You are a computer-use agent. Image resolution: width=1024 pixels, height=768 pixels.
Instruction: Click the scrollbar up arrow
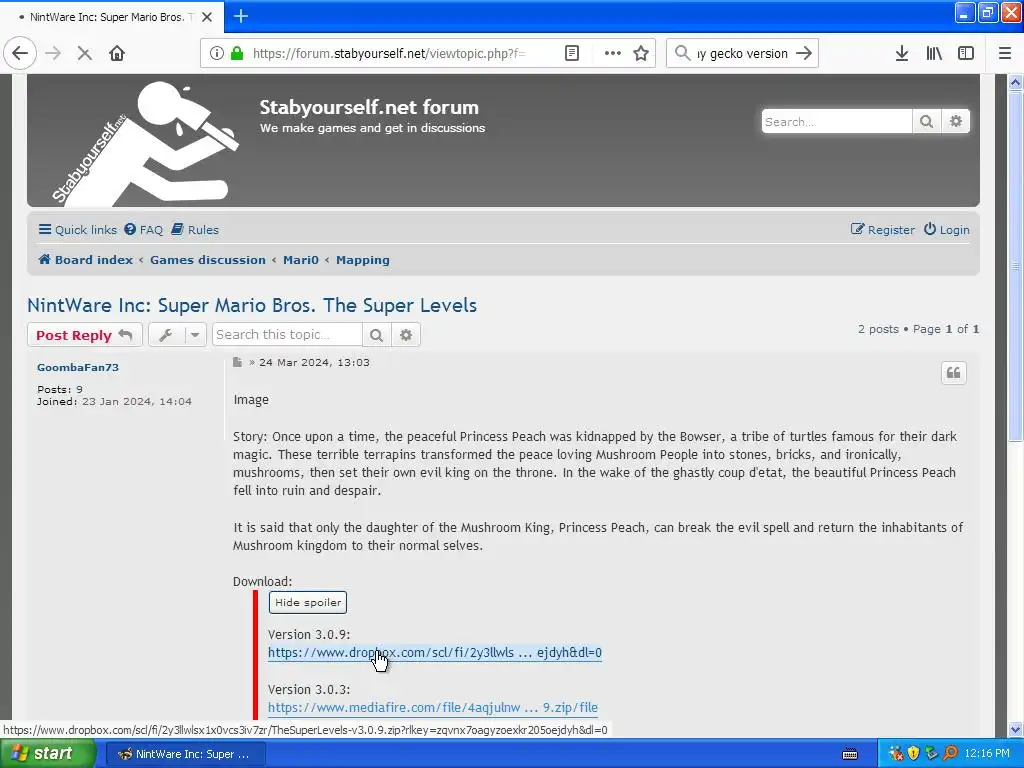pyautogui.click(x=1016, y=82)
